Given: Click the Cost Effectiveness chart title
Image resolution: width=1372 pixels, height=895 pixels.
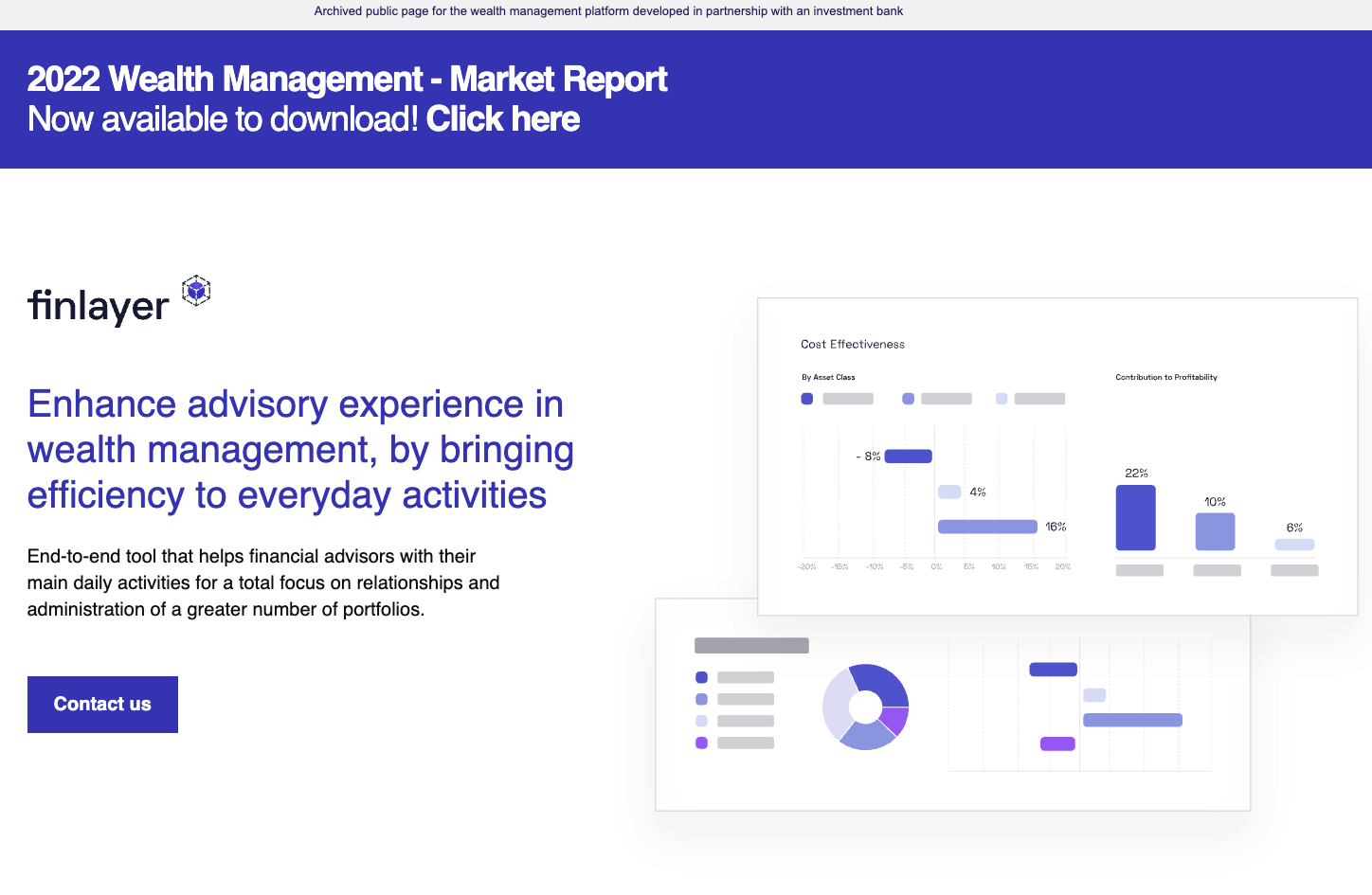Looking at the screenshot, I should (x=853, y=345).
